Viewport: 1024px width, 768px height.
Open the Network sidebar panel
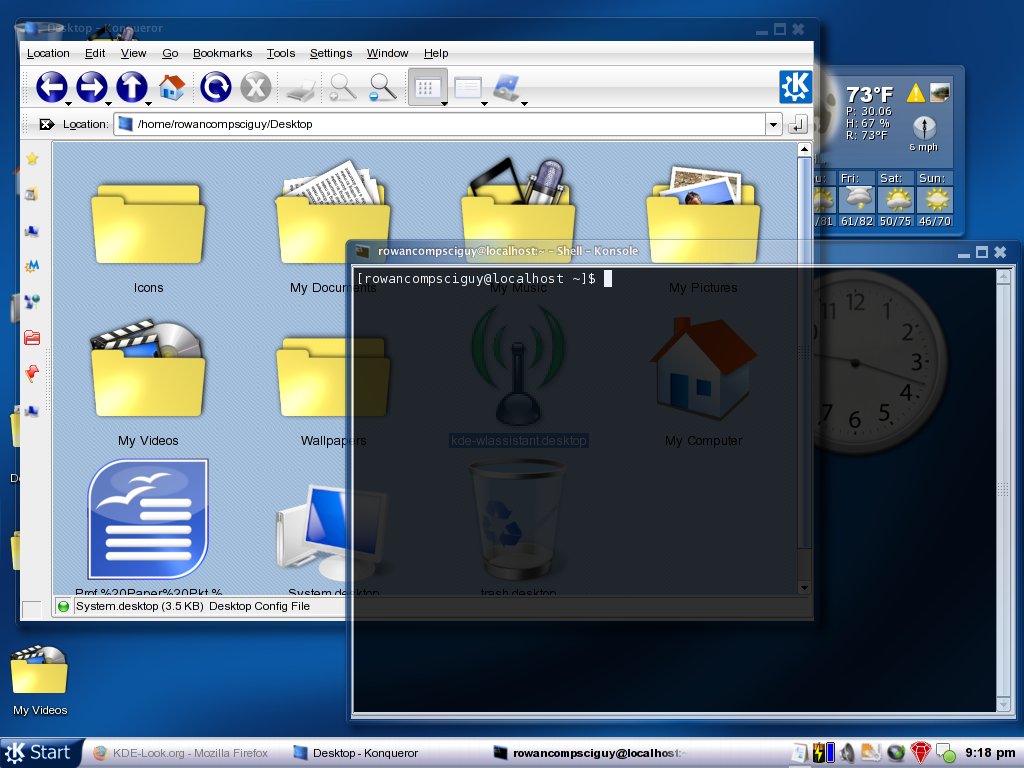point(32,301)
